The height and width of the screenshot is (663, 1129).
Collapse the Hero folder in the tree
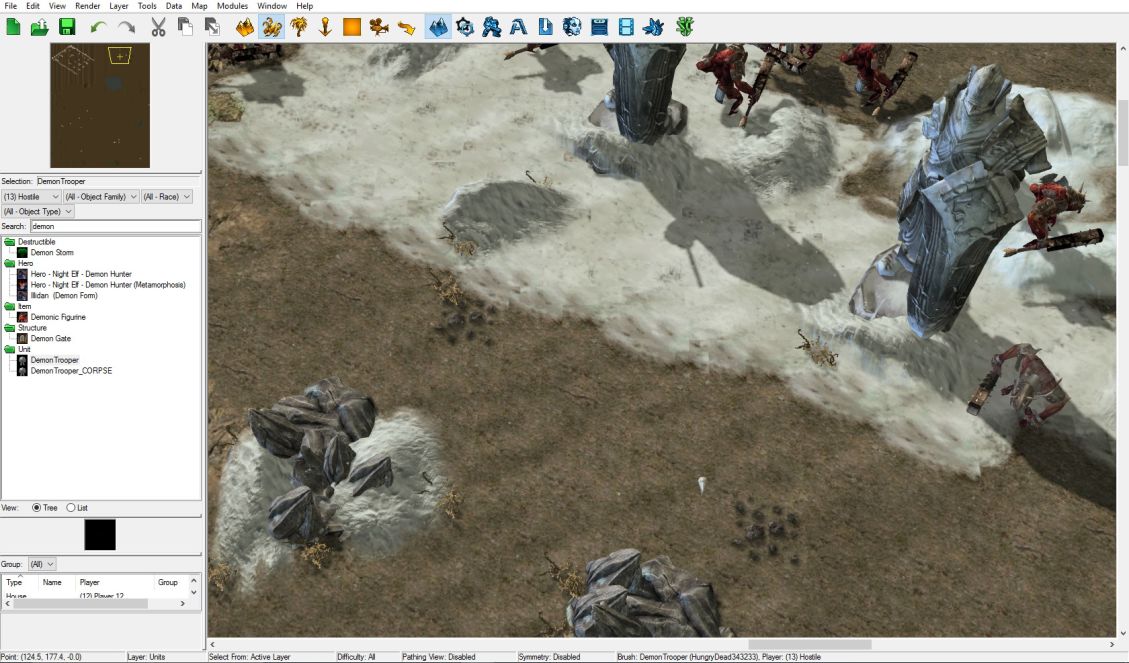coord(9,263)
